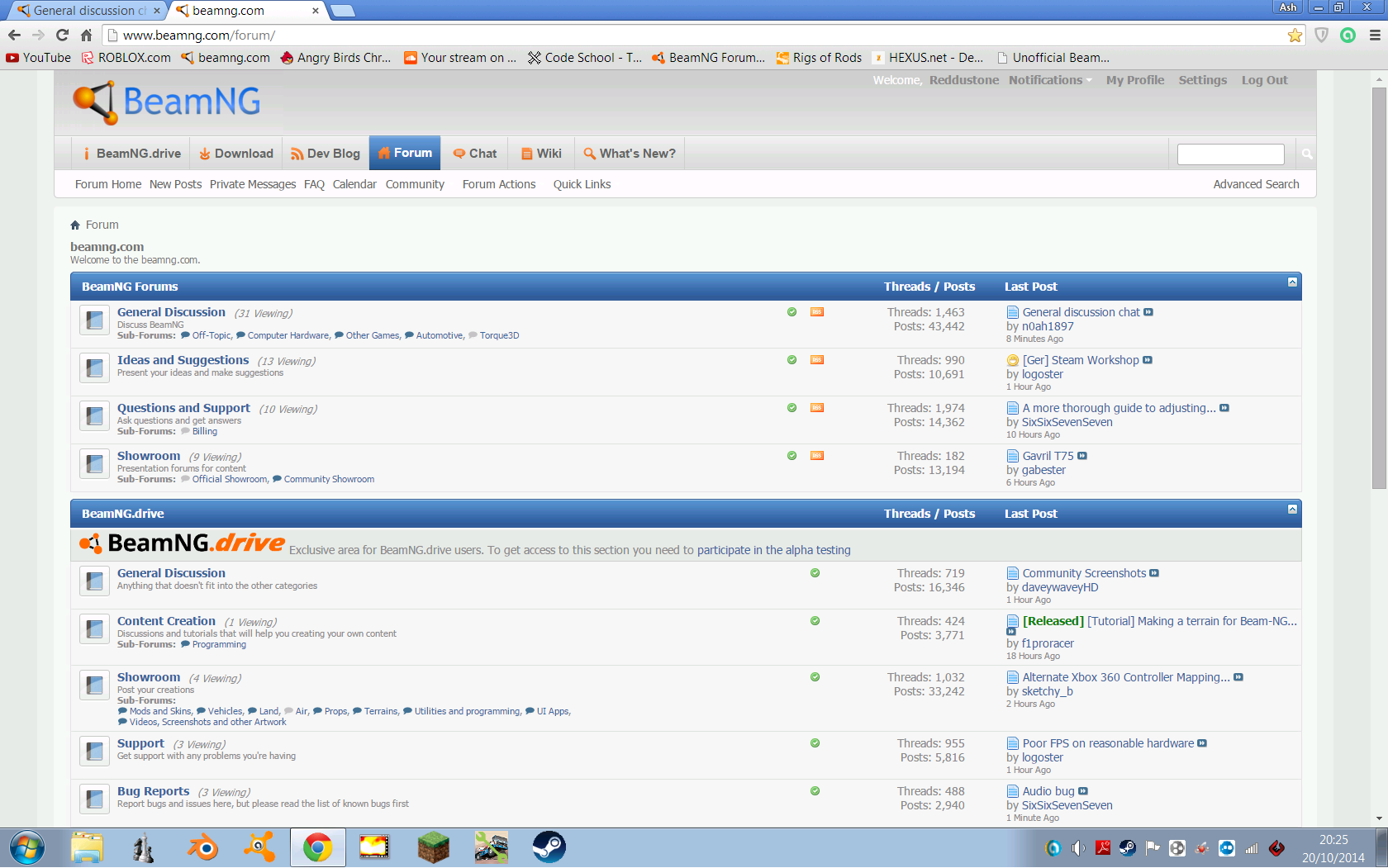Open File Explorer from the taskbar
1388x868 pixels.
87,847
